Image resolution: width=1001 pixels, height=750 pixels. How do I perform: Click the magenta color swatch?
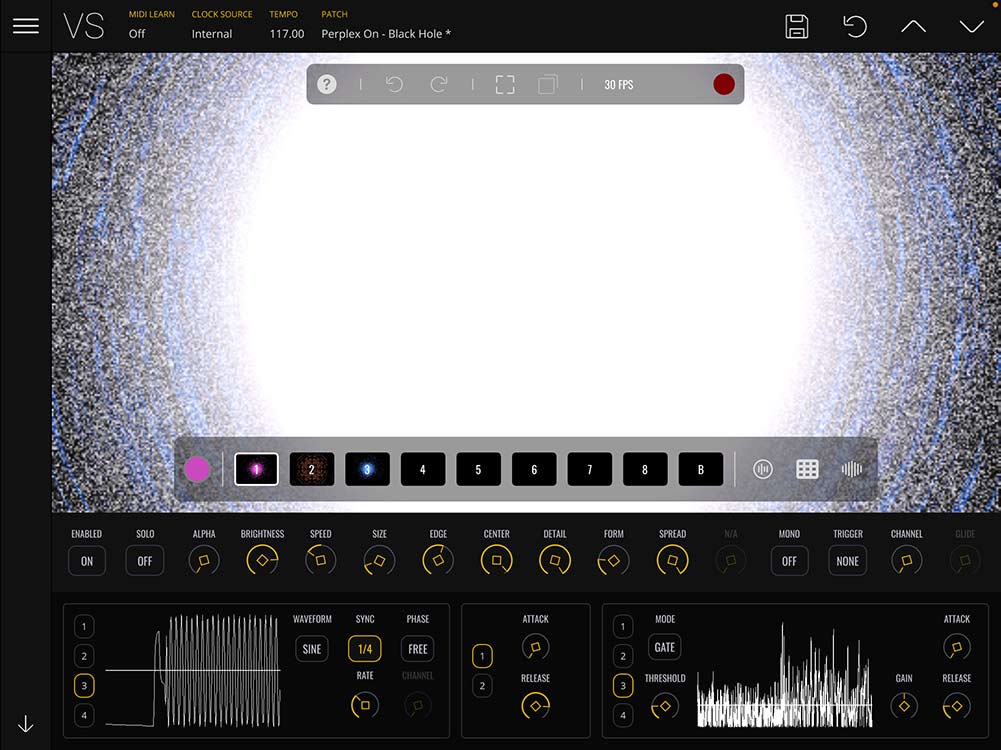point(198,469)
